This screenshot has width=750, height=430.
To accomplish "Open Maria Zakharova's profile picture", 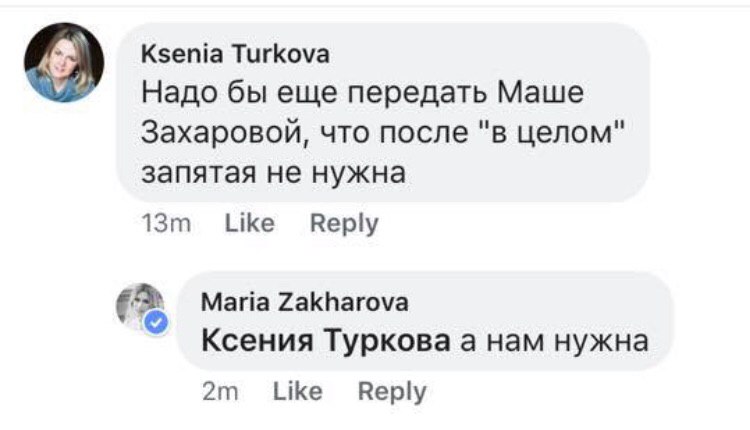I will (x=142, y=306).
